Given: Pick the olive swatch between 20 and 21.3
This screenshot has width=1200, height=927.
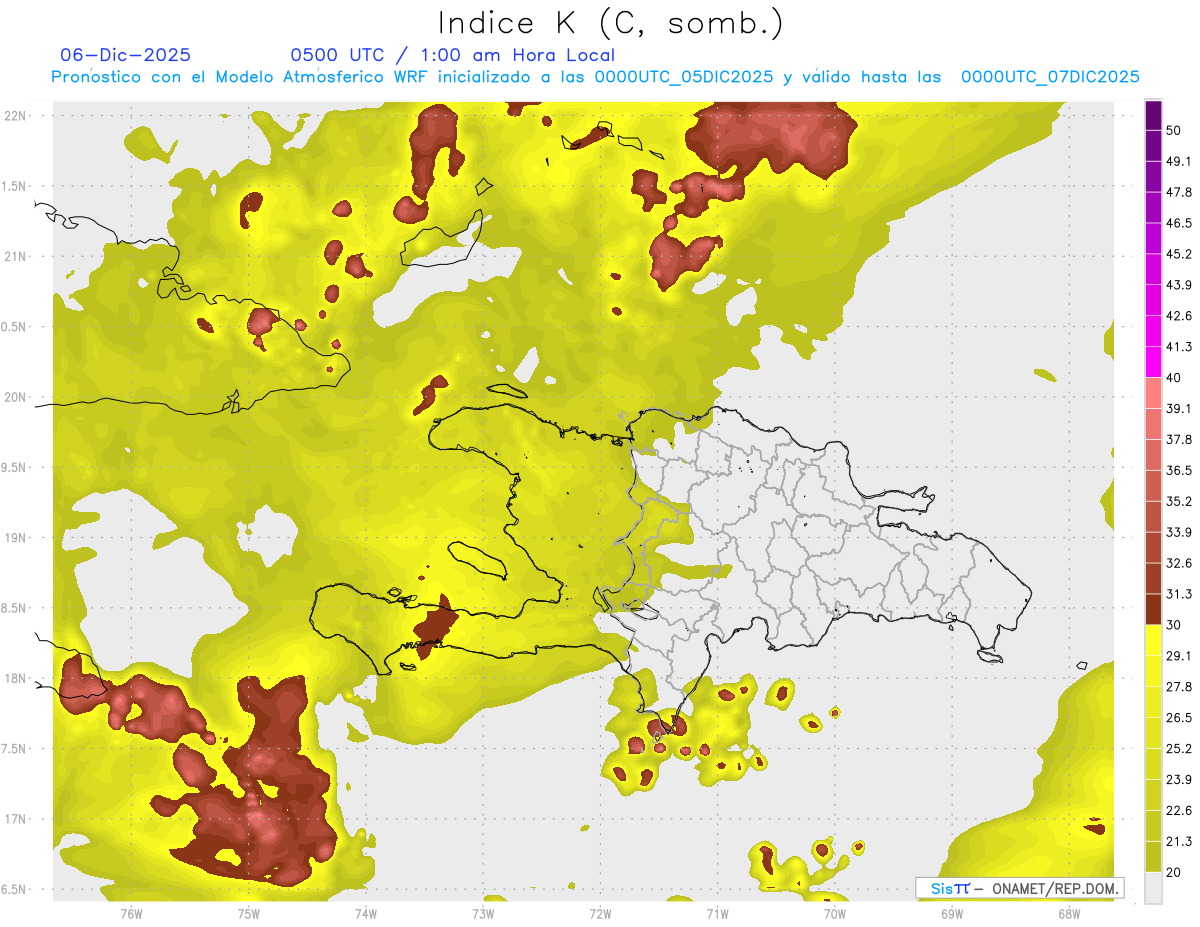Looking at the screenshot, I should [x=1153, y=857].
